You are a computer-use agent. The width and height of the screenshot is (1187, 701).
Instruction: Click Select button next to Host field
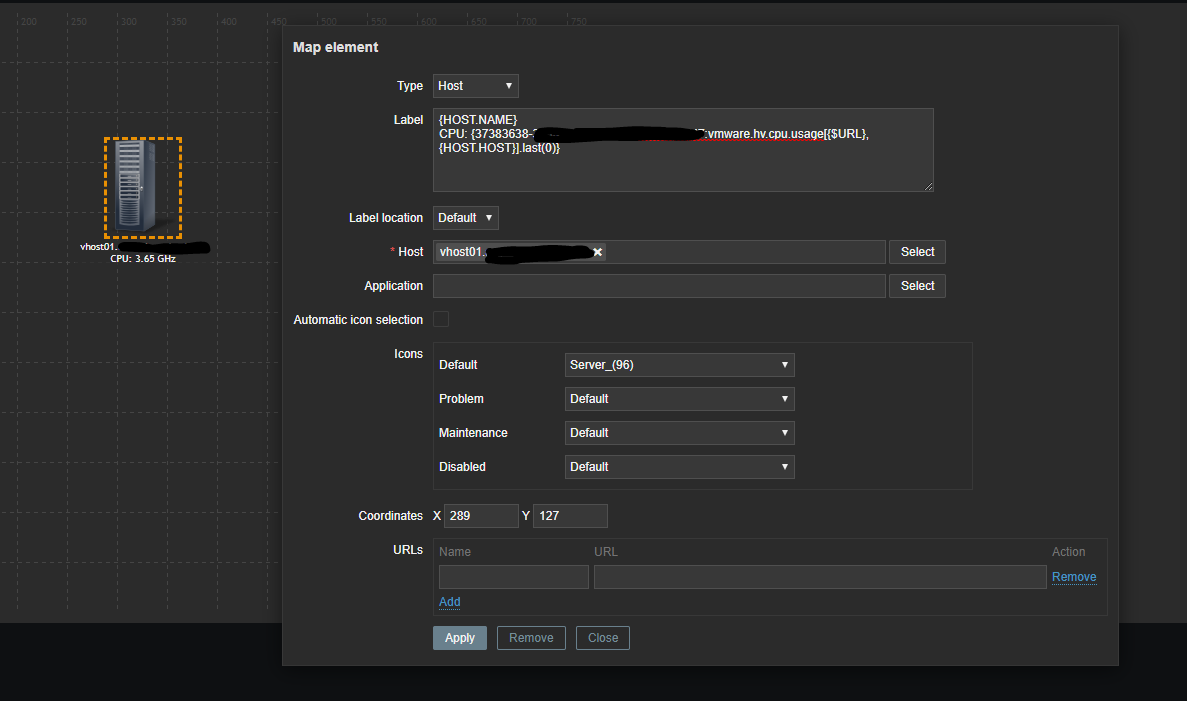[917, 252]
